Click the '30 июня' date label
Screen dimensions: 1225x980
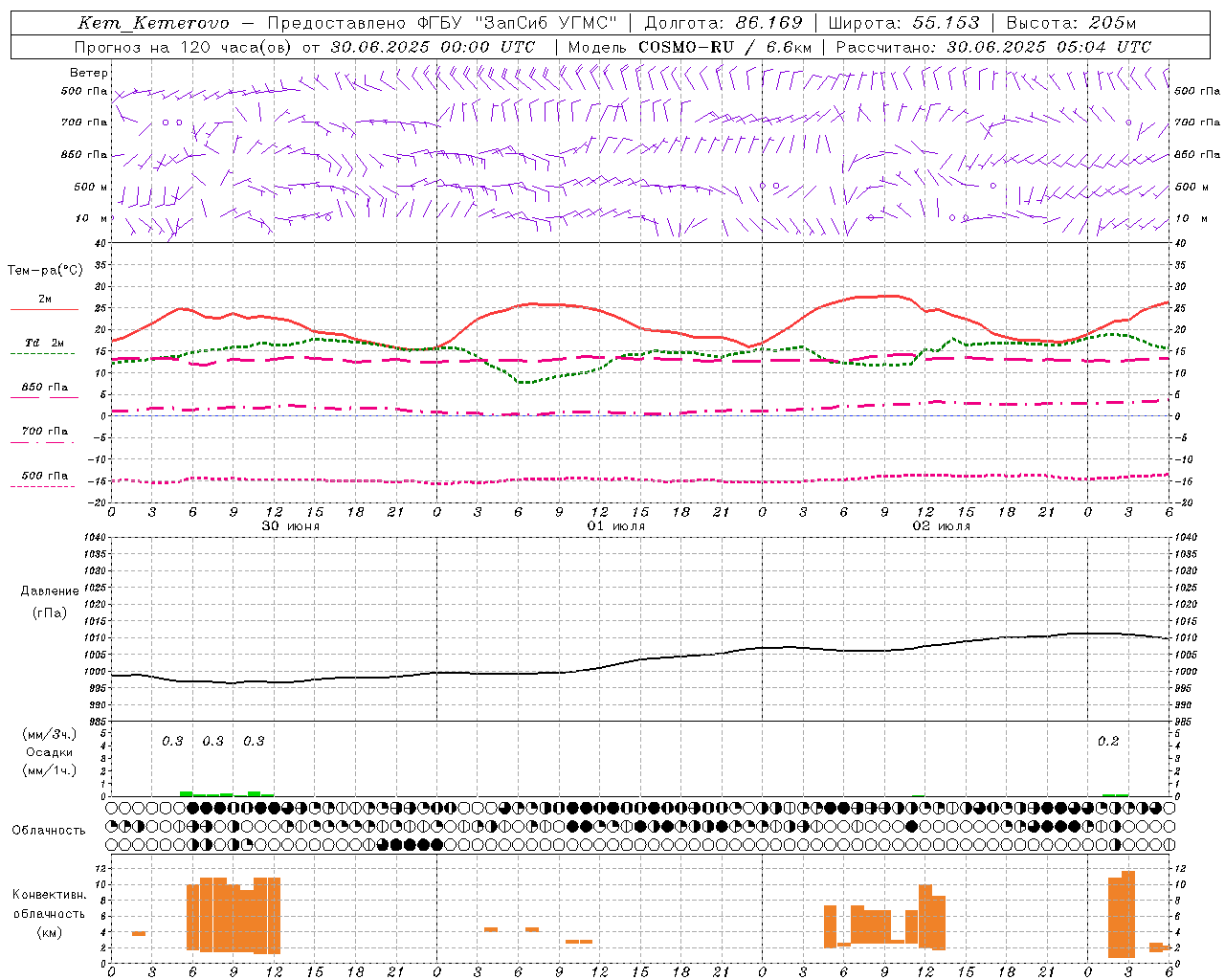(291, 526)
